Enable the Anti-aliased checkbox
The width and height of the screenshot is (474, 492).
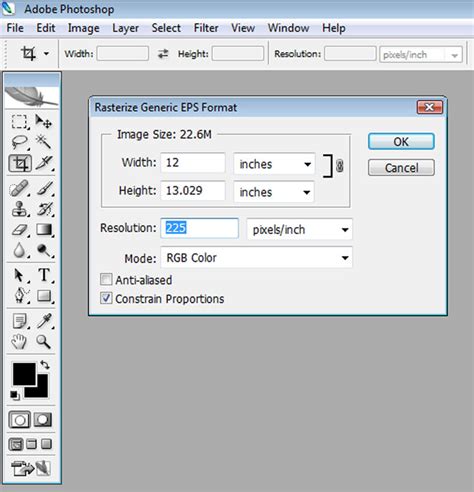pyautogui.click(x=106, y=279)
